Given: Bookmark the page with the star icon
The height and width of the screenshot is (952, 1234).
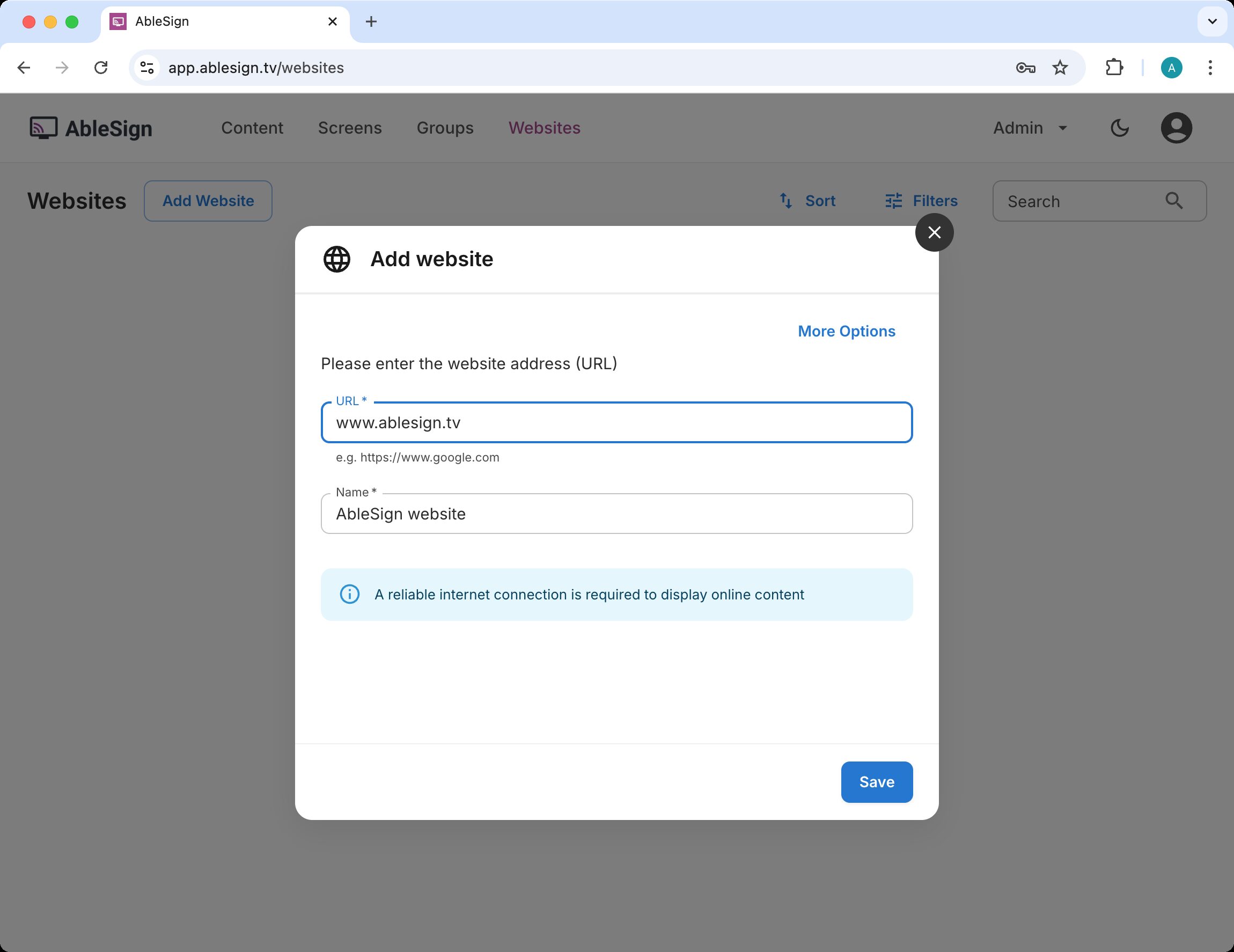Looking at the screenshot, I should pos(1060,67).
